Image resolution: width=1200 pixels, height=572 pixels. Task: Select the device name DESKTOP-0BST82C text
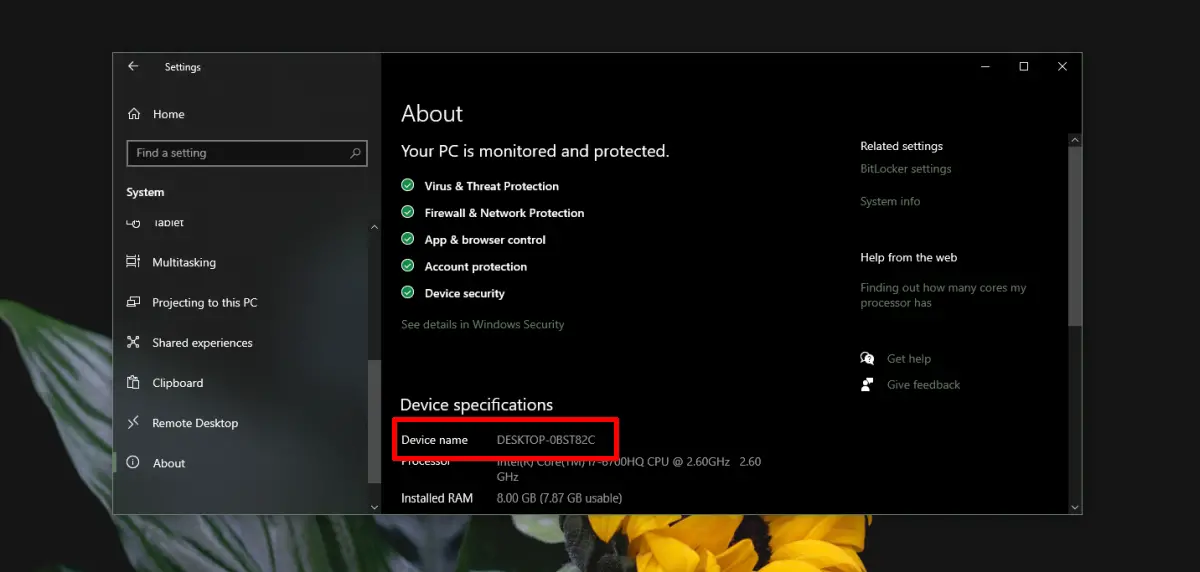[546, 440]
